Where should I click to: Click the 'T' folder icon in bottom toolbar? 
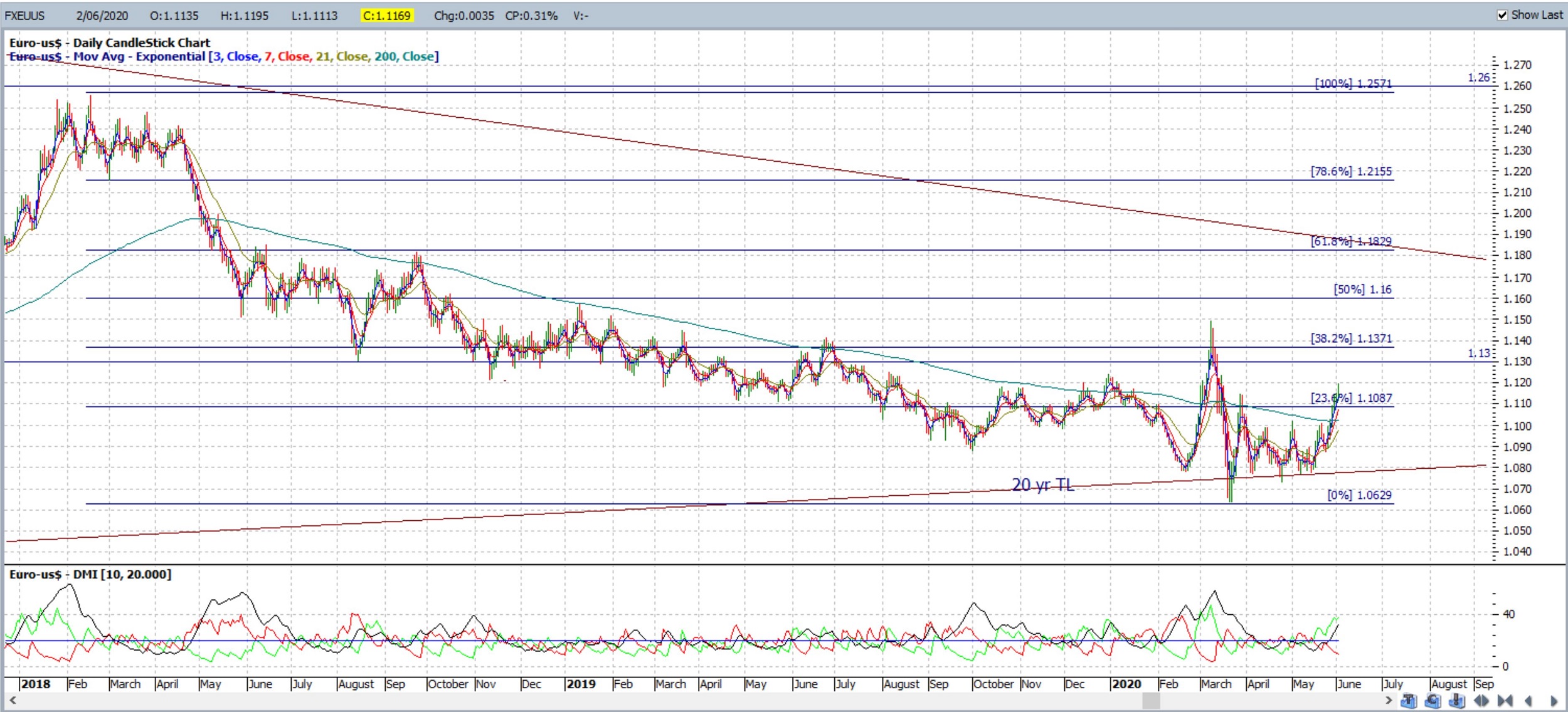pyautogui.click(x=1409, y=700)
